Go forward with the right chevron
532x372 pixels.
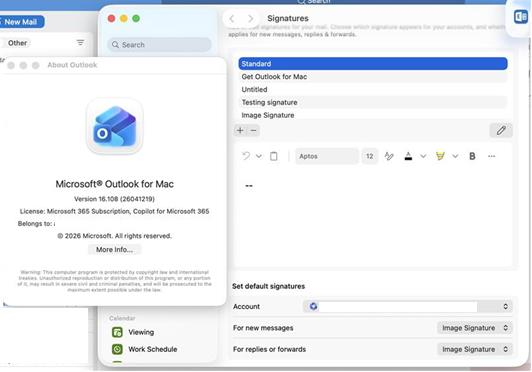coord(251,18)
